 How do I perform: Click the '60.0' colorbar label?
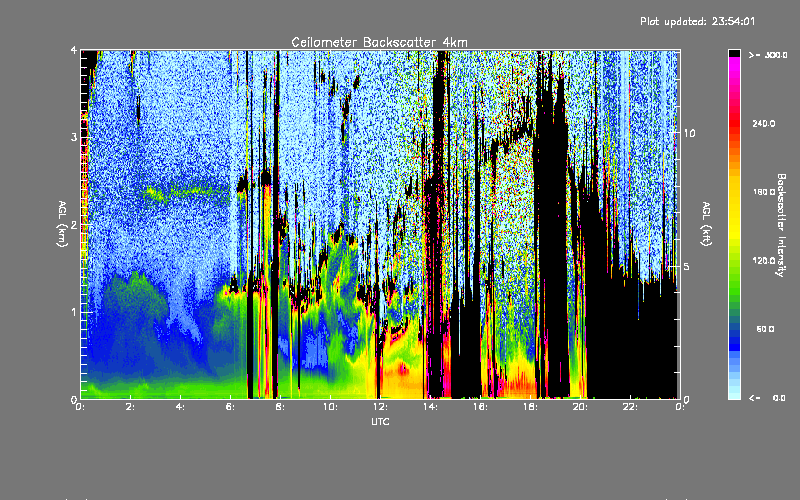(x=765, y=329)
